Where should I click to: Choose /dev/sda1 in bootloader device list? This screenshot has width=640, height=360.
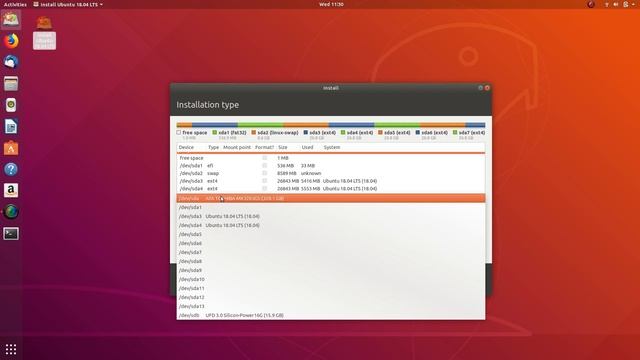point(331,207)
